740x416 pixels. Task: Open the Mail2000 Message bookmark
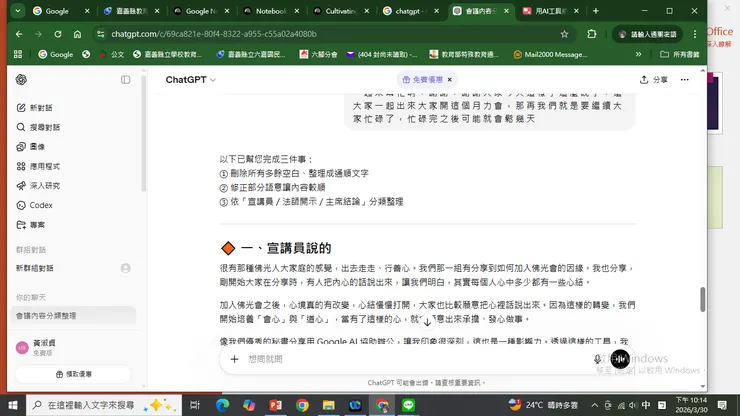550,54
